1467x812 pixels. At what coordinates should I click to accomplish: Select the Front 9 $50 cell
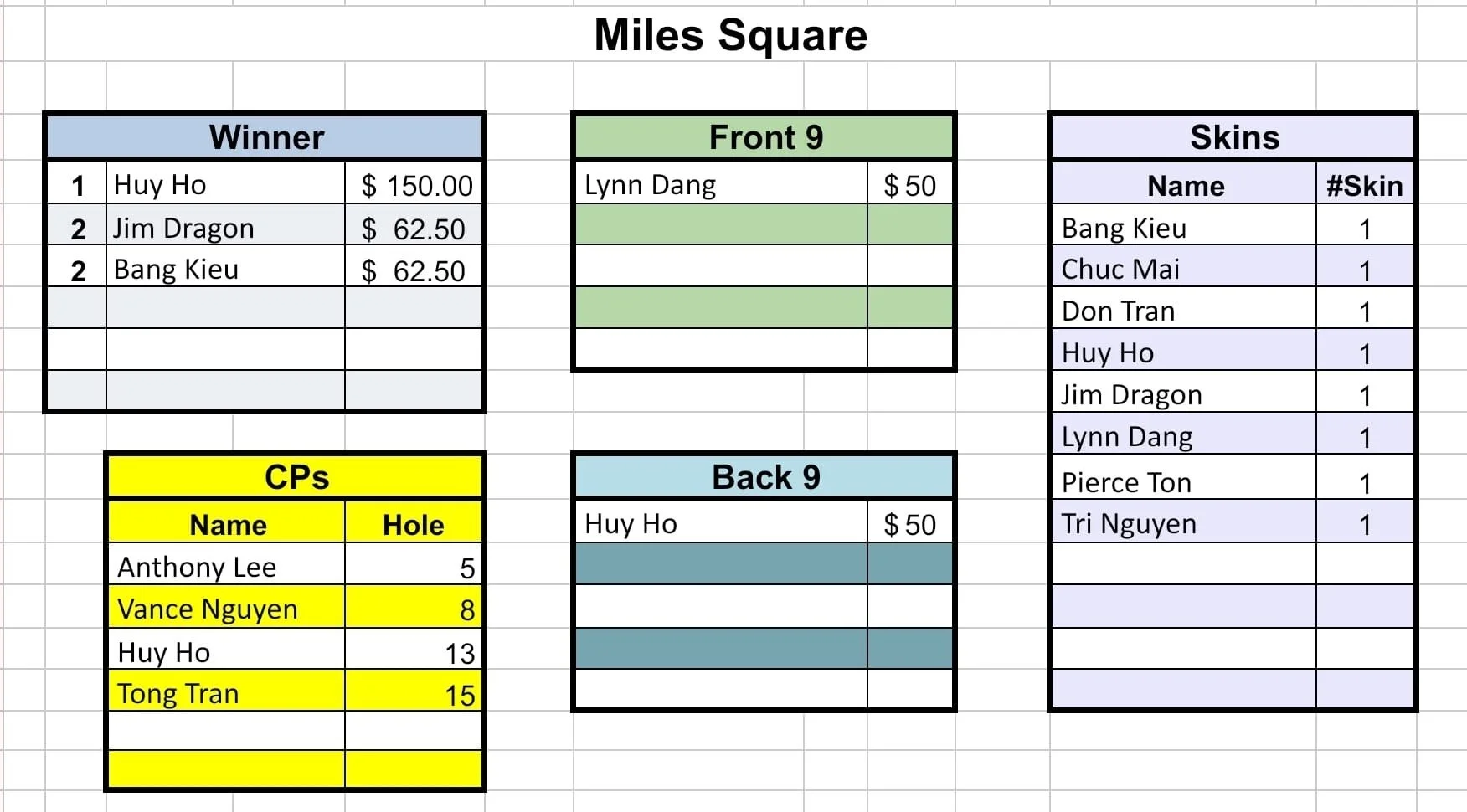click(910, 183)
